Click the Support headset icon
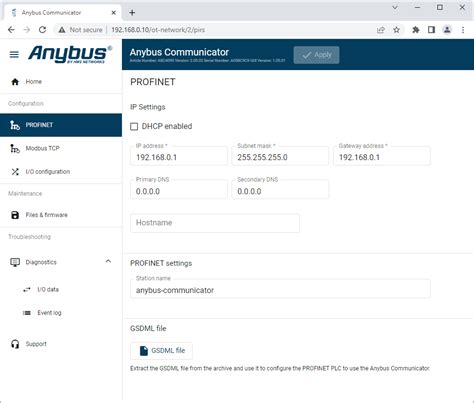This screenshot has width=474, height=403. tap(15, 344)
